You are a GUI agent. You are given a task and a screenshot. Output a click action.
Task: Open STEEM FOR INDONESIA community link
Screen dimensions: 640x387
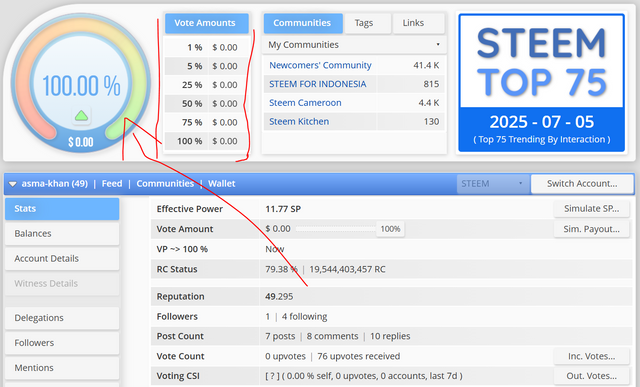[317, 84]
